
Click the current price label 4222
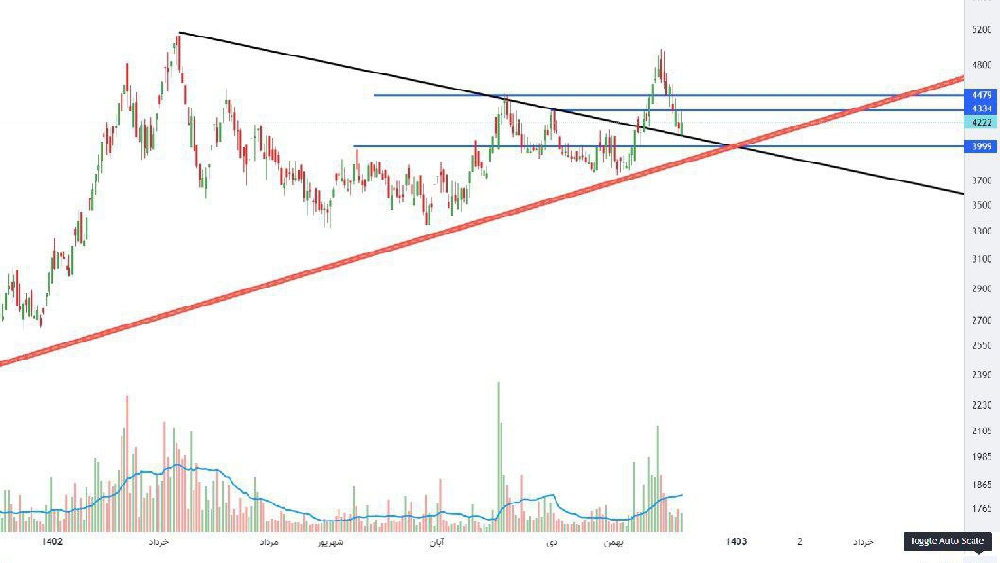point(981,122)
